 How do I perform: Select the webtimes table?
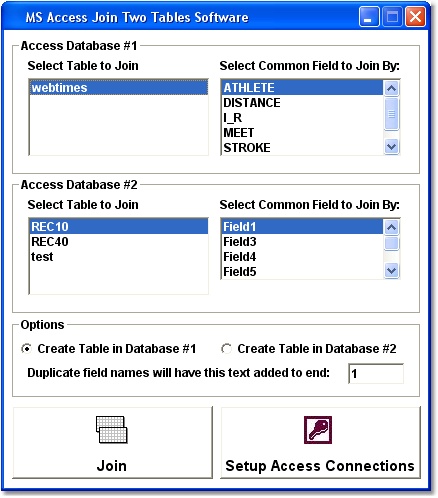pyautogui.click(x=119, y=88)
